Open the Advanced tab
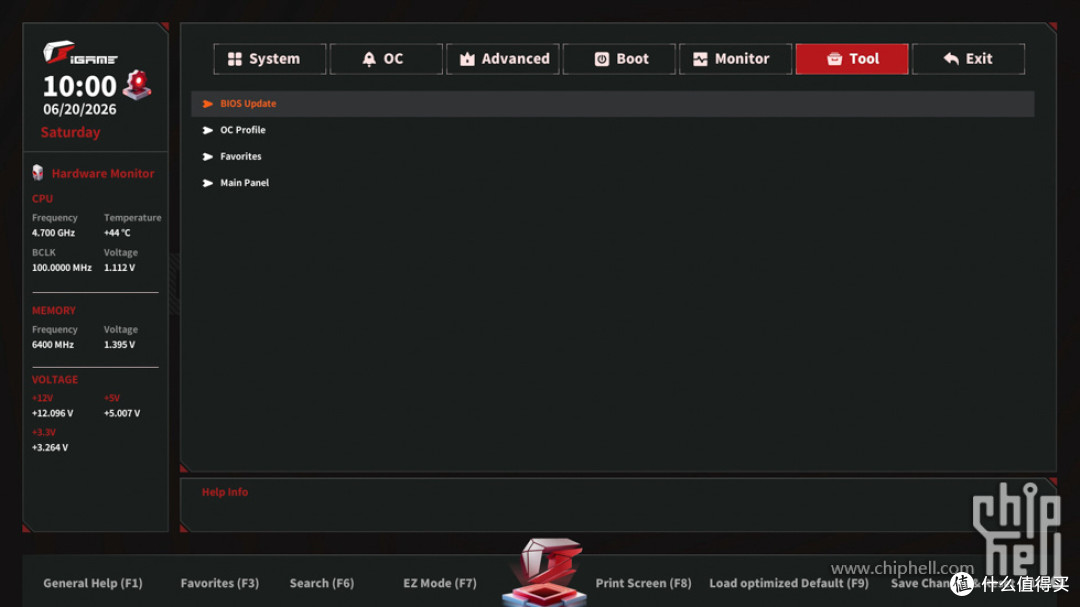Screen dimensions: 1080x607 pos(502,59)
